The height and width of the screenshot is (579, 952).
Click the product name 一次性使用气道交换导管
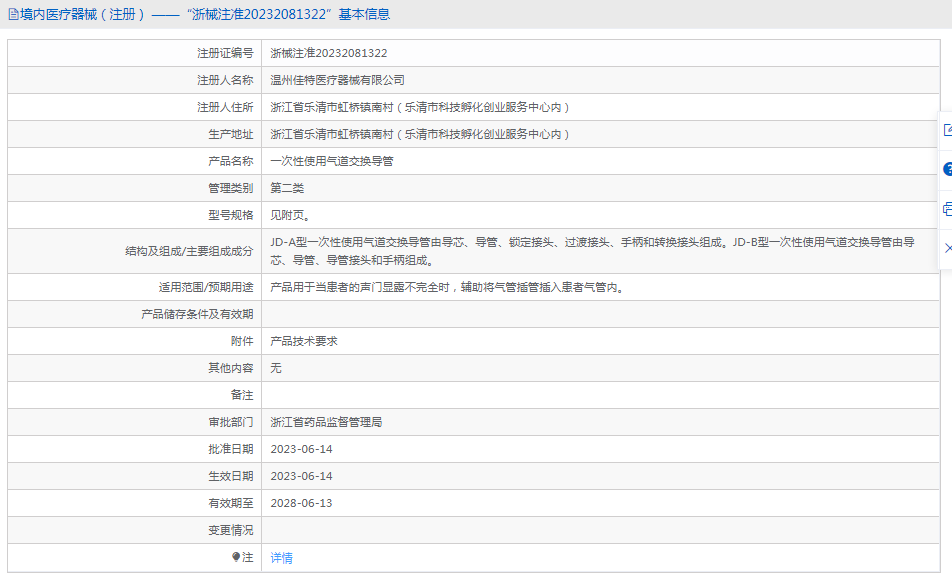tap(332, 161)
